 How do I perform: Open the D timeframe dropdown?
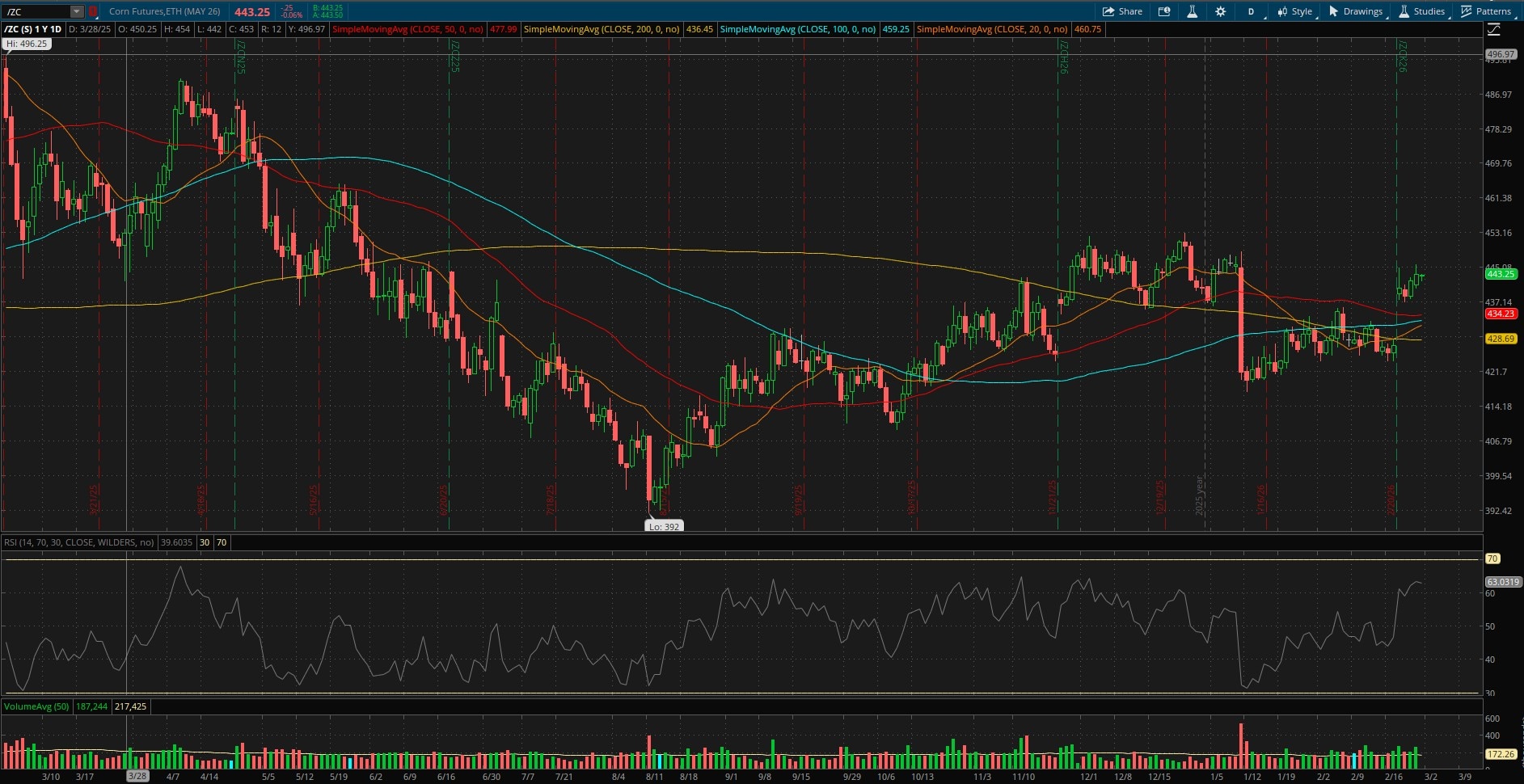tap(1251, 11)
